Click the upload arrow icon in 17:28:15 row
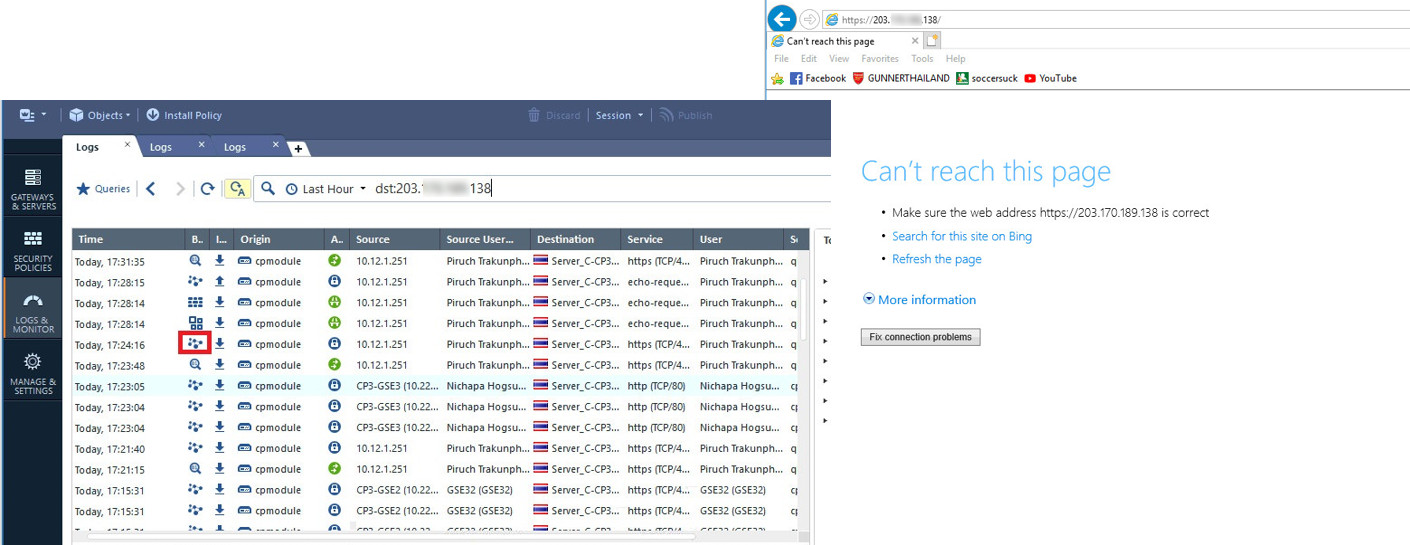 pos(220,282)
